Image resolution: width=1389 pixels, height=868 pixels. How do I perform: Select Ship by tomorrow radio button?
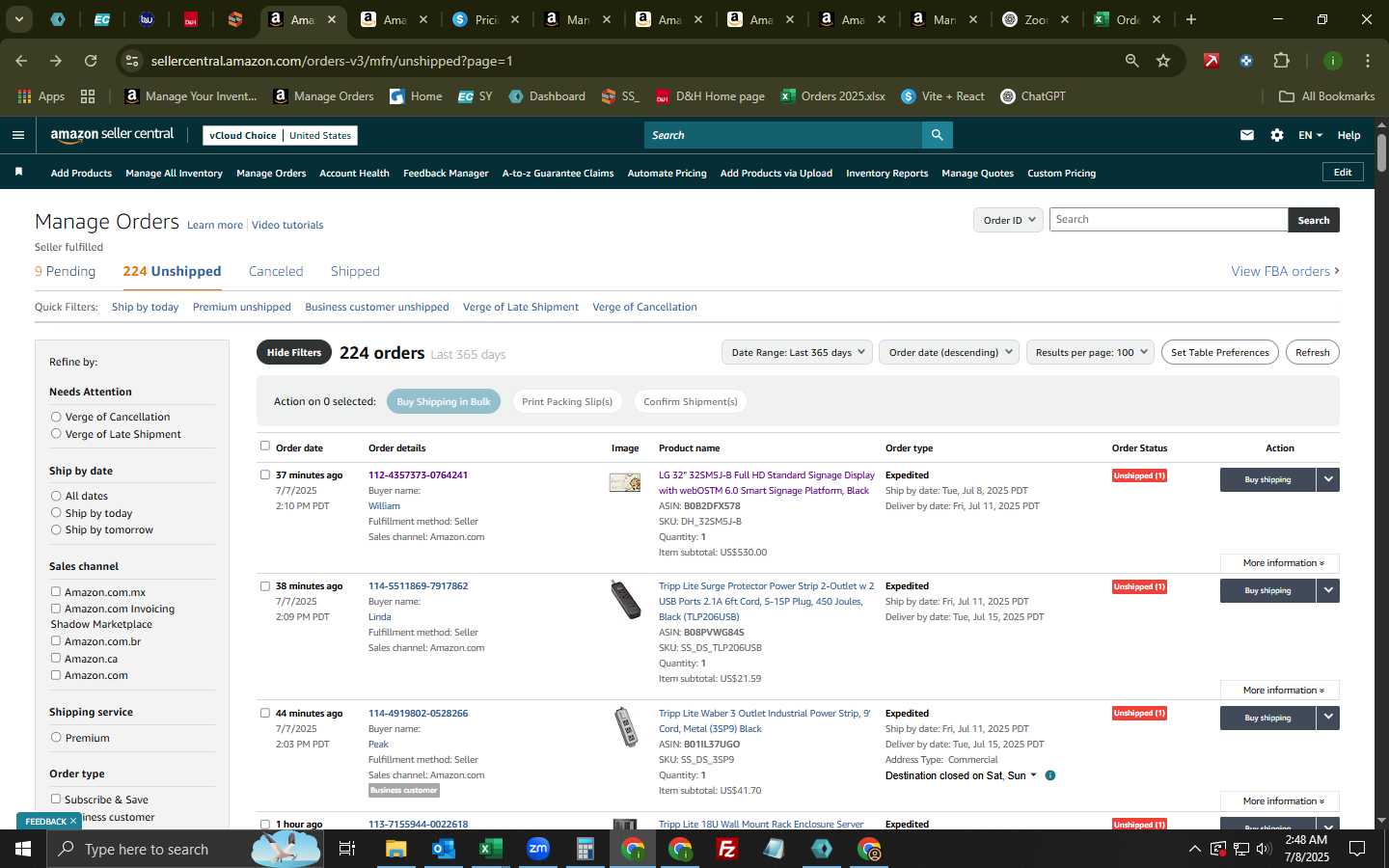tap(56, 529)
